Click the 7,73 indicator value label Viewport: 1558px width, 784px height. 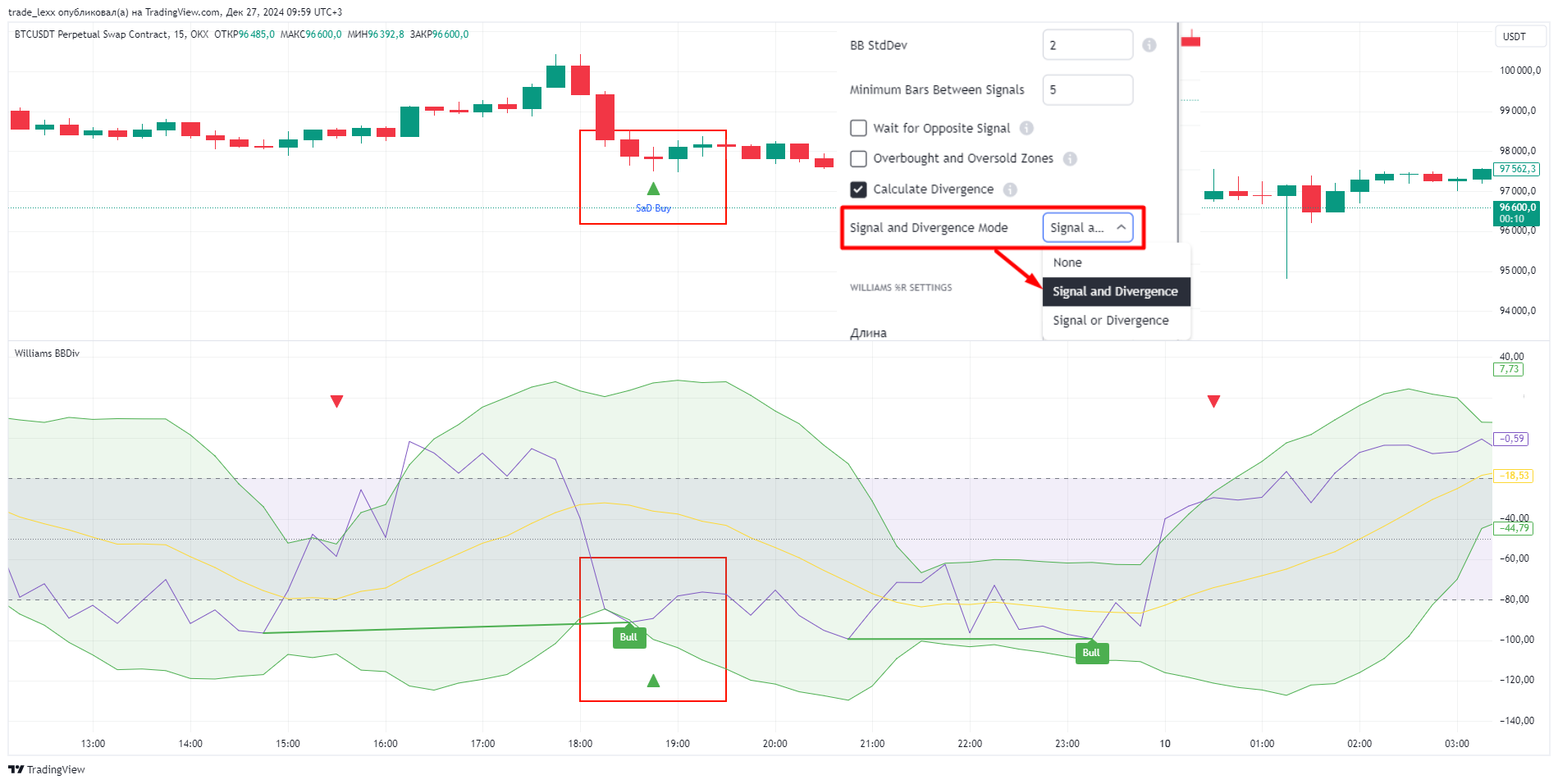(1509, 369)
